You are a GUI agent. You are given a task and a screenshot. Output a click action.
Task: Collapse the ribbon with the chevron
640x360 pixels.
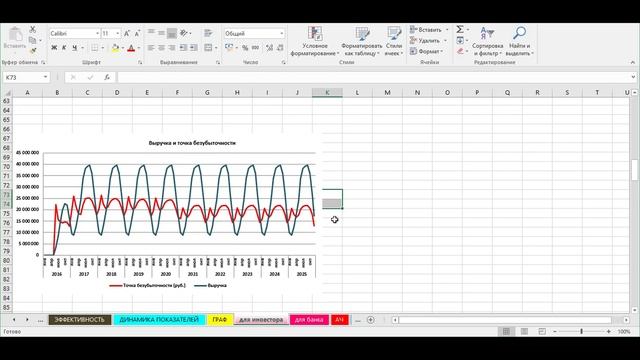tap(633, 62)
